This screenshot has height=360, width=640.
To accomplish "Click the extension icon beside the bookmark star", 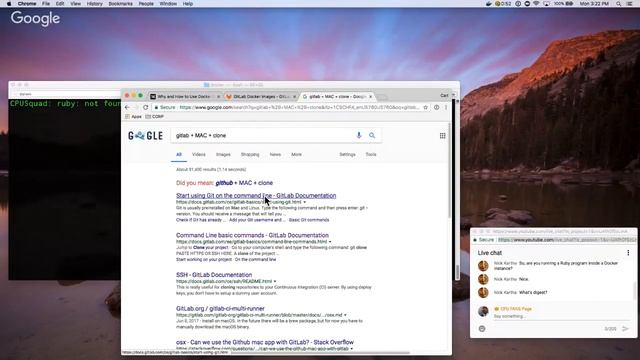I will [x=436, y=107].
